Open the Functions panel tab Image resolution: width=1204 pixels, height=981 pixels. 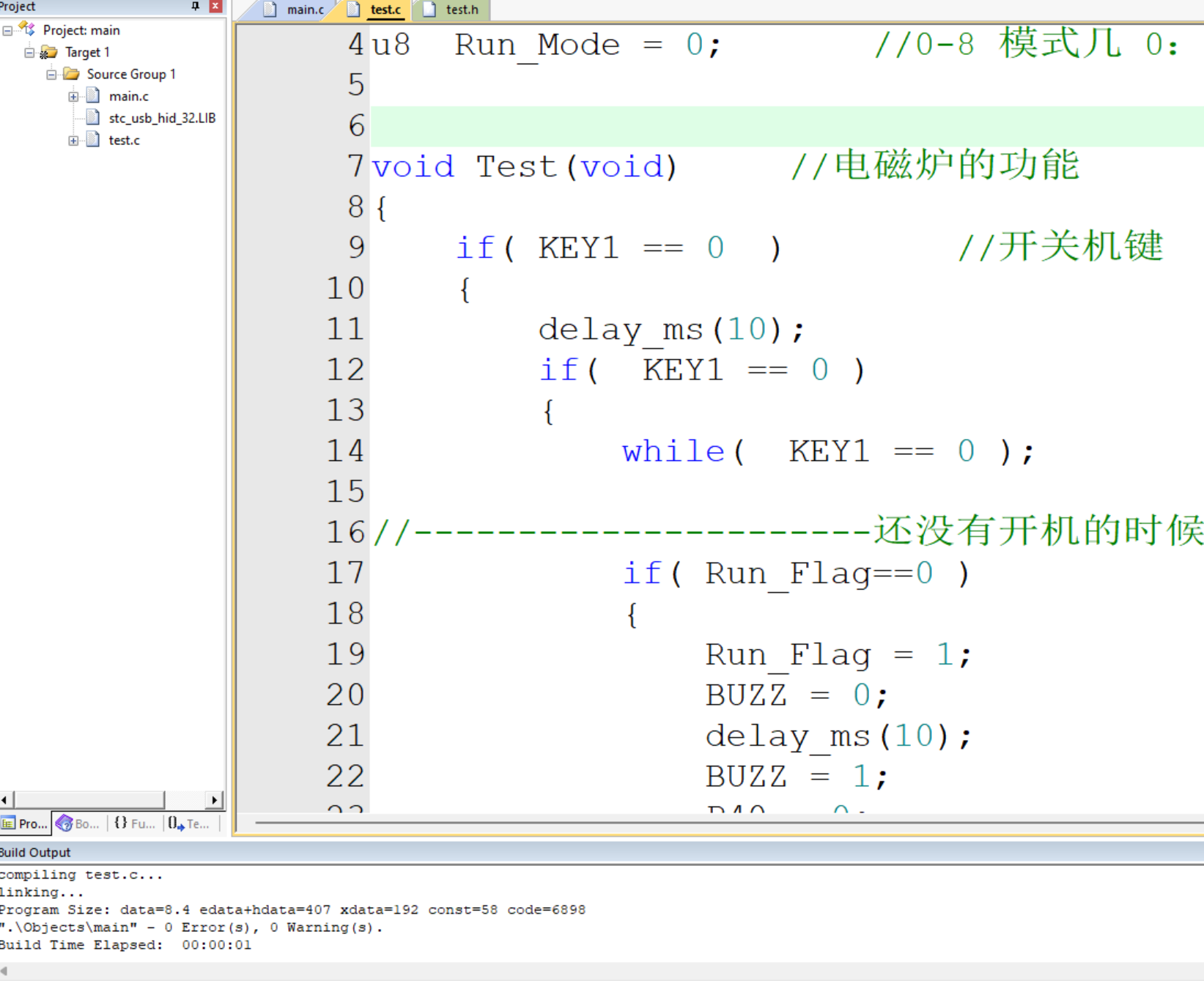click(135, 823)
